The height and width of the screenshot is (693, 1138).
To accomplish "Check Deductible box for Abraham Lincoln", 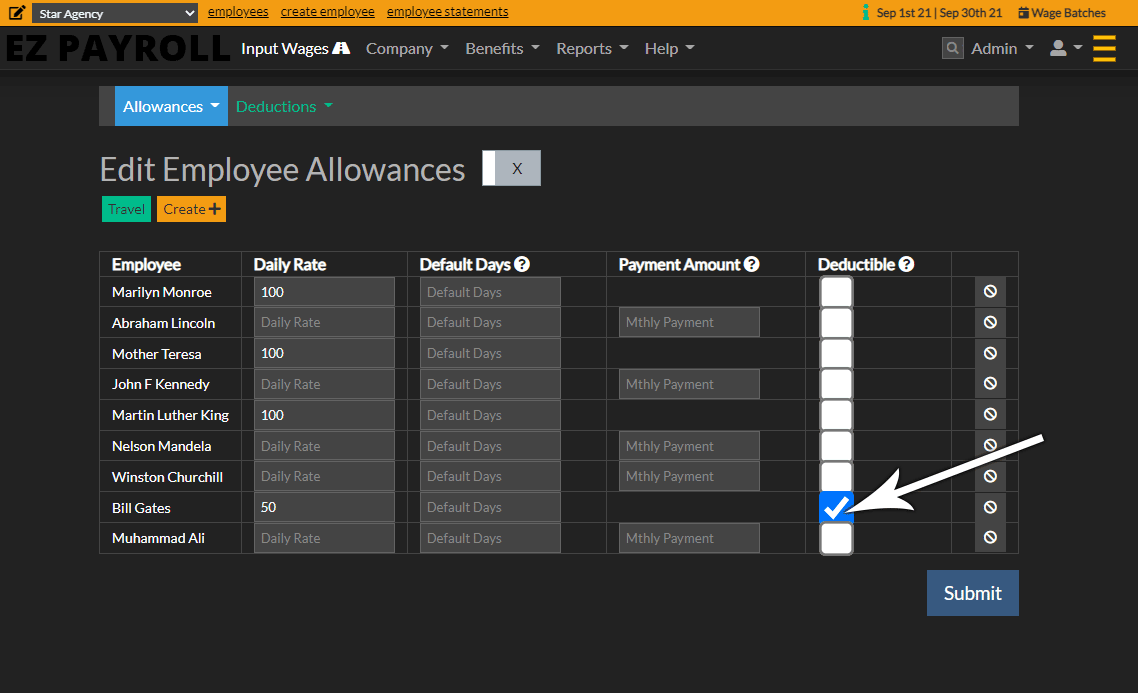I will point(836,323).
